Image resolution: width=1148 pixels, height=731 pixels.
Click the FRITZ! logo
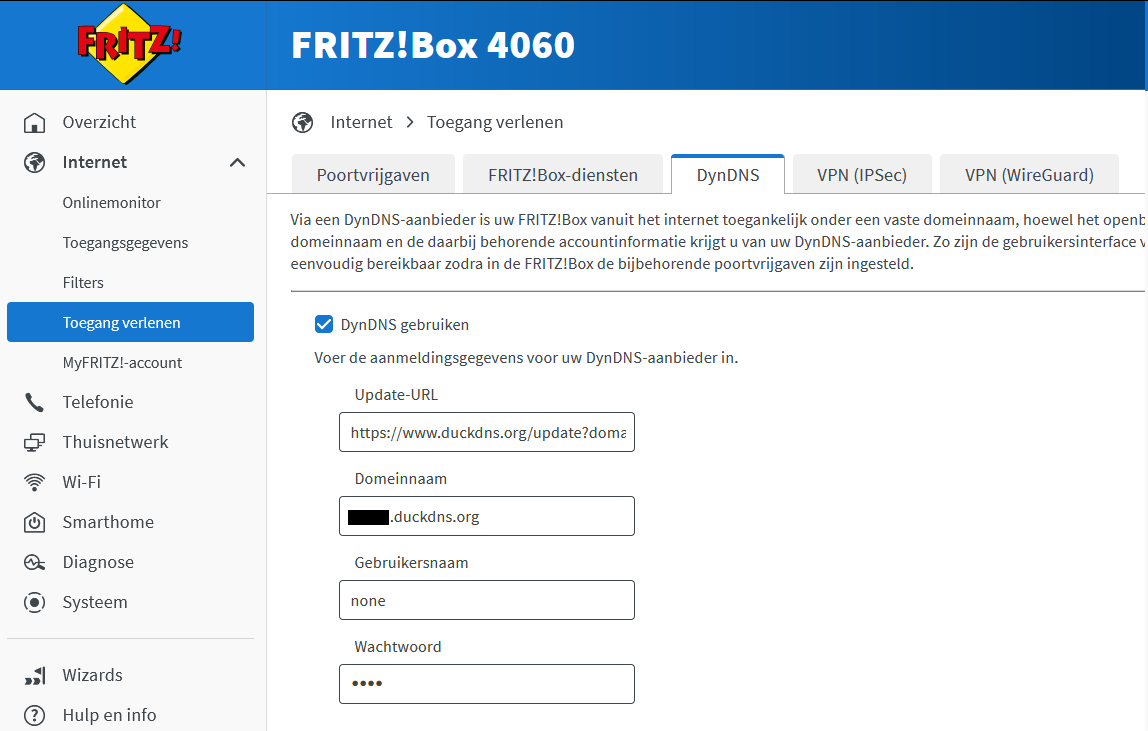pos(130,45)
